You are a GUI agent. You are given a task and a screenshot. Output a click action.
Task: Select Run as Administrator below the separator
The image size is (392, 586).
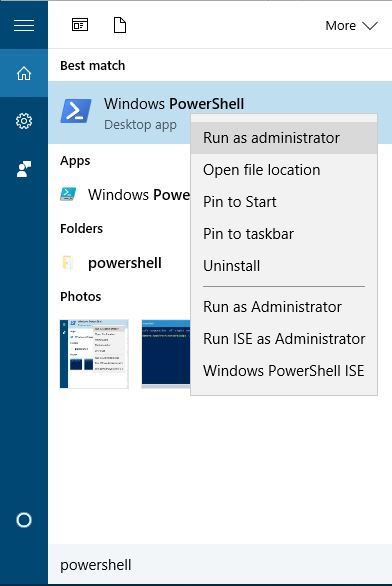coord(284,307)
